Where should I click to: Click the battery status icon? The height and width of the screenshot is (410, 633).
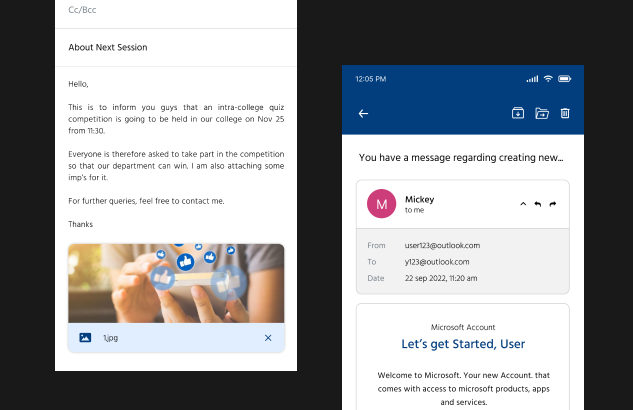(x=564, y=79)
